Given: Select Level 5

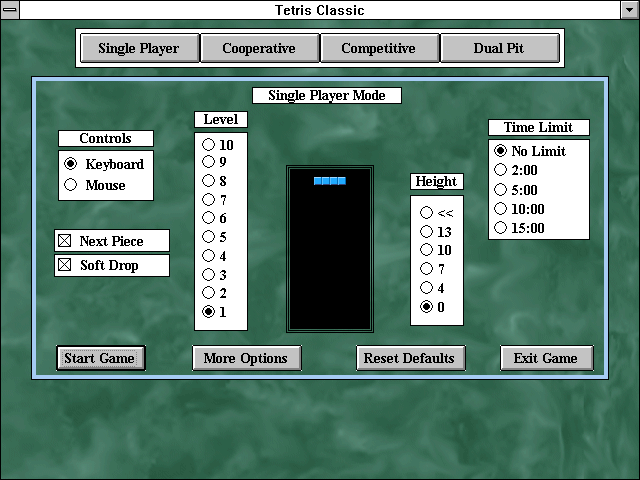Looking at the screenshot, I should pos(214,237).
